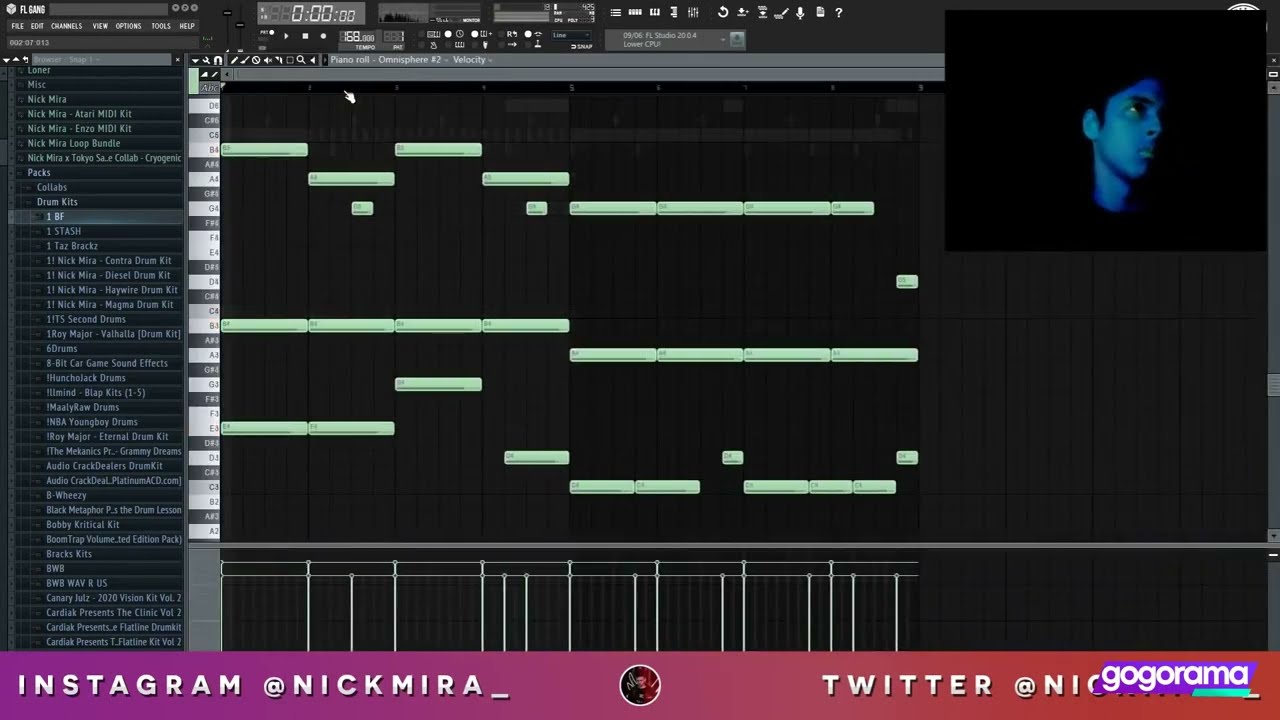
Task: Open the Mixer view icon
Action: click(x=693, y=12)
